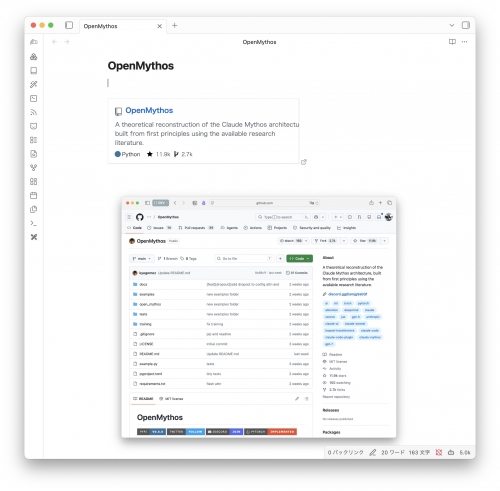This screenshot has height=491, width=500.
Task: Click the repository icon in the card
Action: [118, 111]
